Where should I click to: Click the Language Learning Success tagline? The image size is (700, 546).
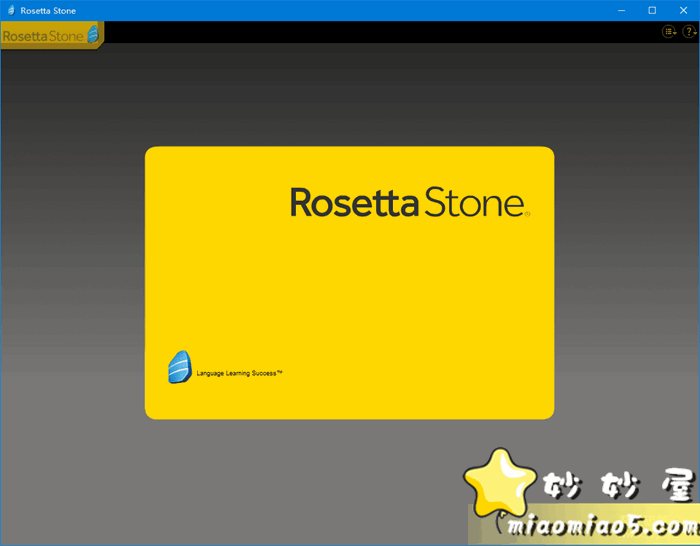click(x=239, y=373)
